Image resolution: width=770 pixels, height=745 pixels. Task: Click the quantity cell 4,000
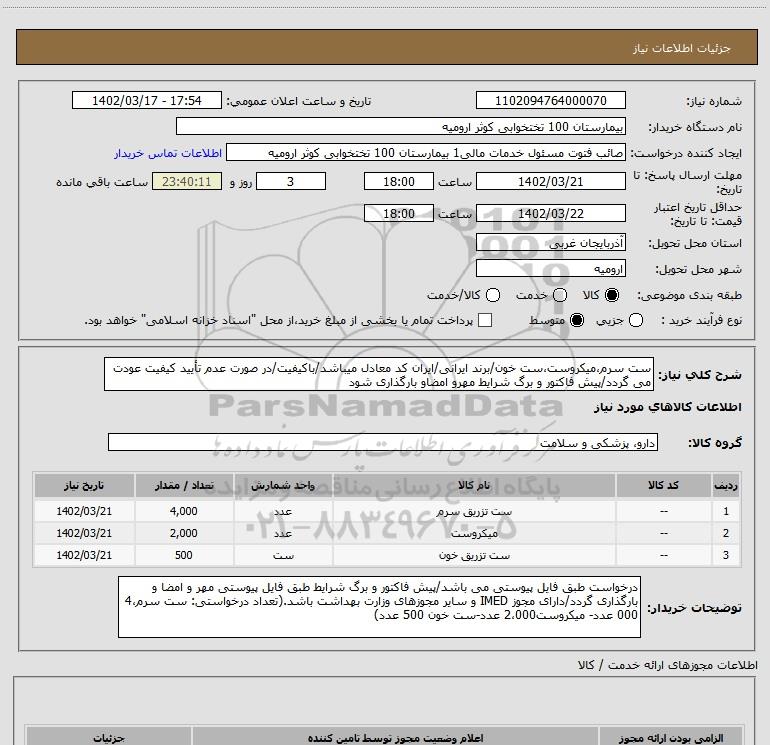point(184,511)
